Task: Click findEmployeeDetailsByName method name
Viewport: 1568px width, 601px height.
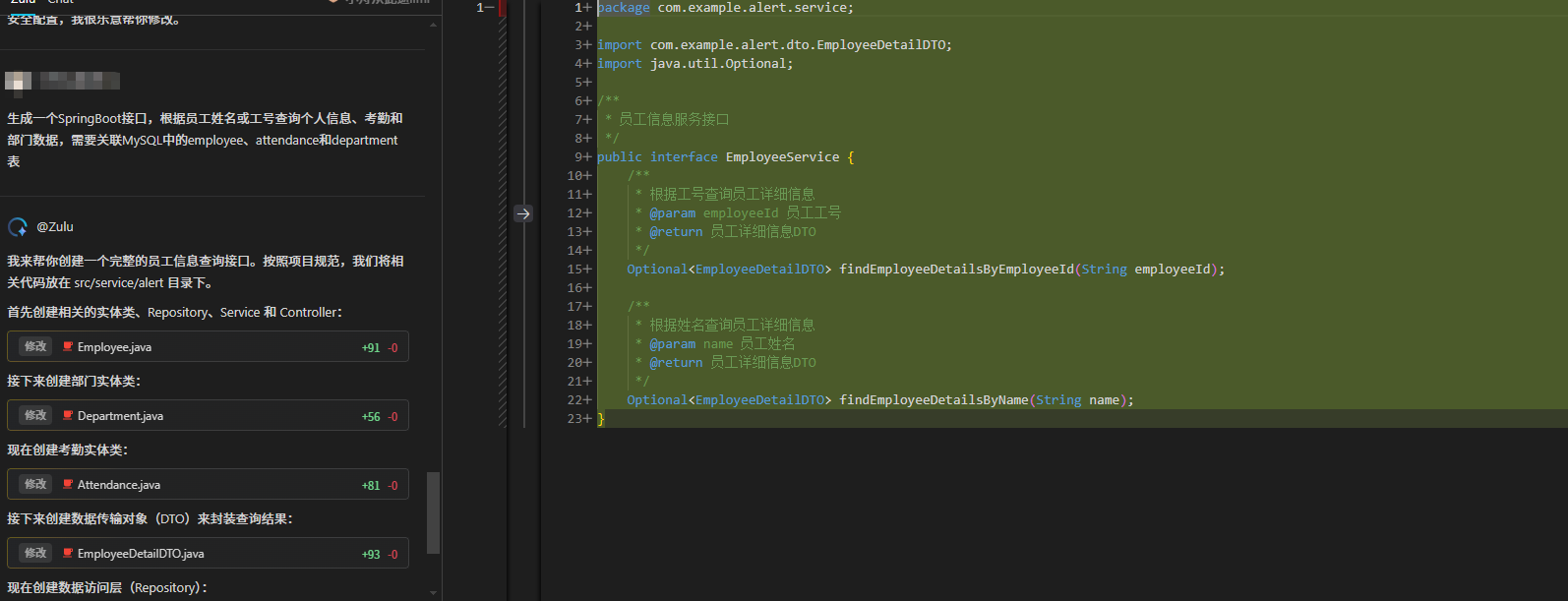Action: click(x=934, y=400)
